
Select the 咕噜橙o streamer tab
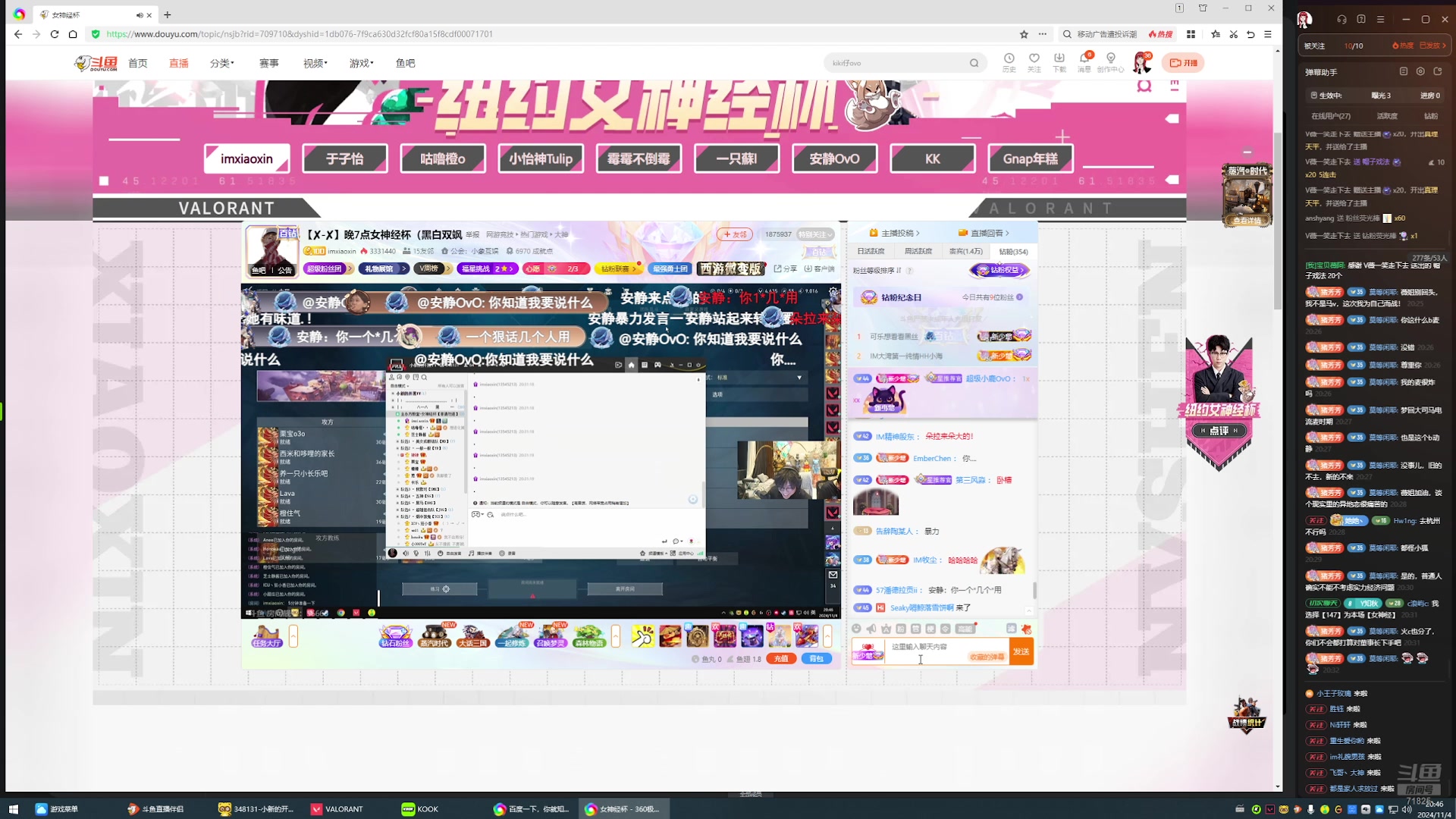(443, 158)
